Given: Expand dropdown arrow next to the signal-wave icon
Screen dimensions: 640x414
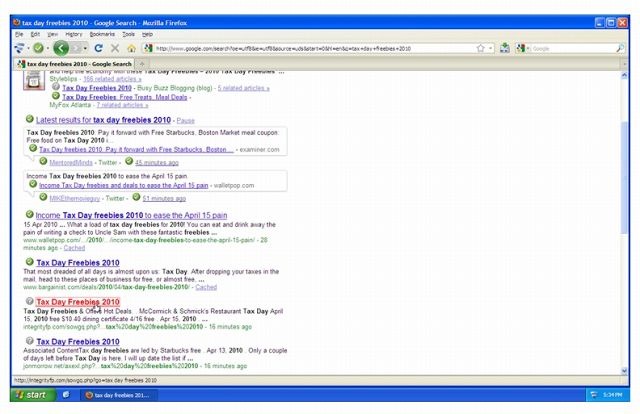Looking at the screenshot, I should 28,49.
